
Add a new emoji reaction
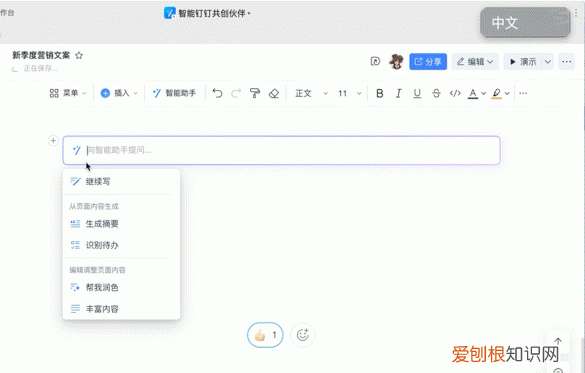pyautogui.click(x=303, y=335)
